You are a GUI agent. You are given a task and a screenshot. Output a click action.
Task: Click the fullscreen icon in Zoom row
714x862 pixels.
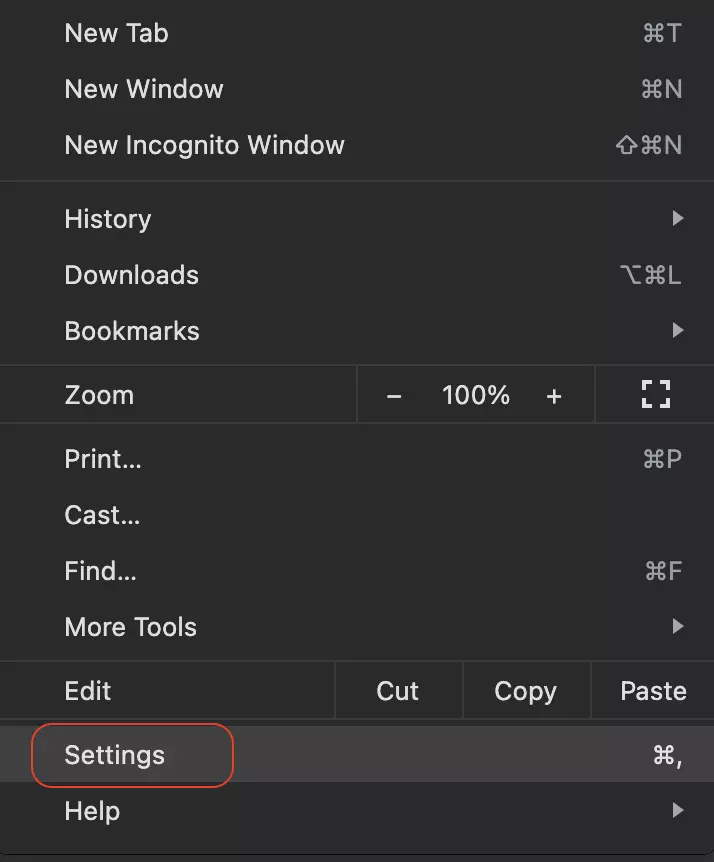[x=655, y=395]
